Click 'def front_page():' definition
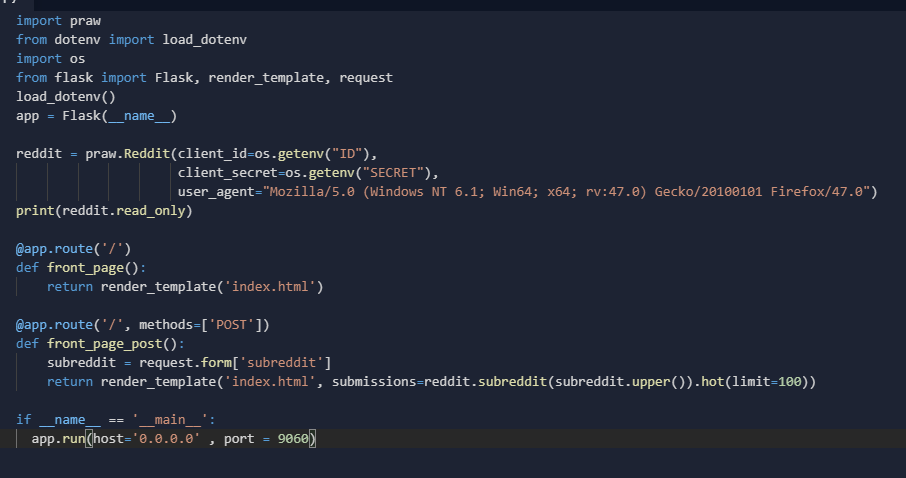 [x=81, y=268]
